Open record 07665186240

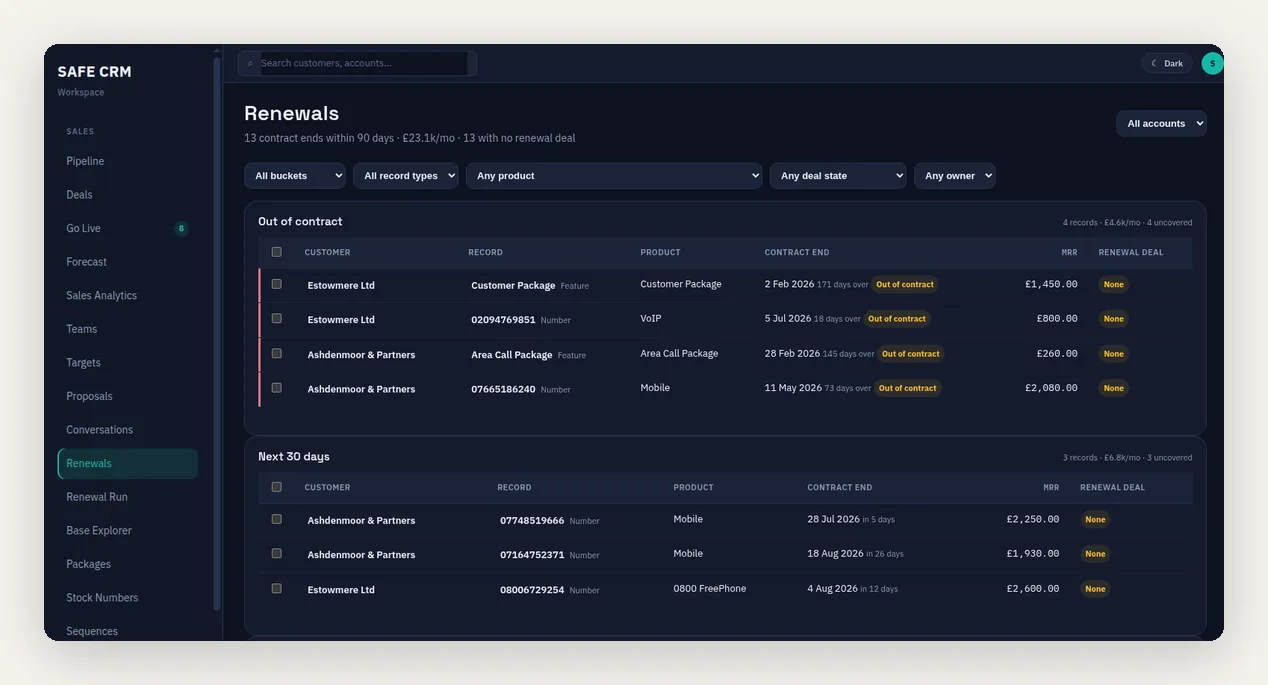pyautogui.click(x=503, y=389)
